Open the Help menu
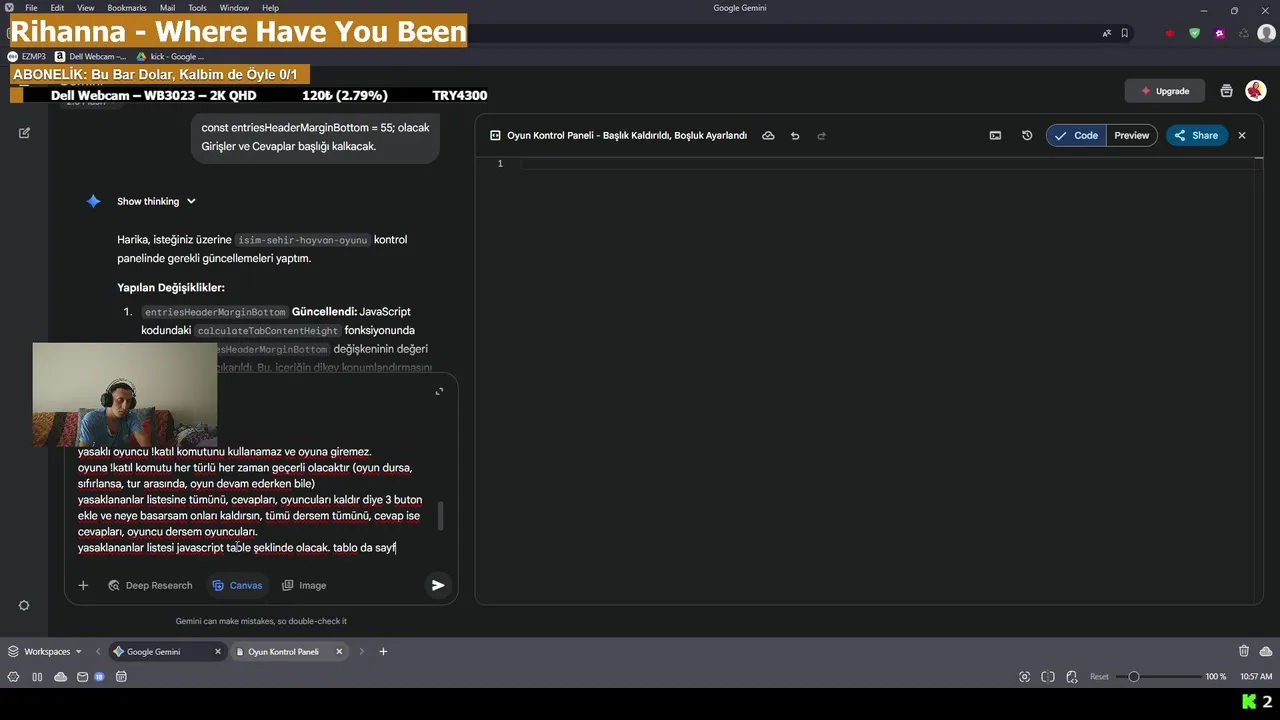Viewport: 1280px width, 720px height. tap(270, 8)
